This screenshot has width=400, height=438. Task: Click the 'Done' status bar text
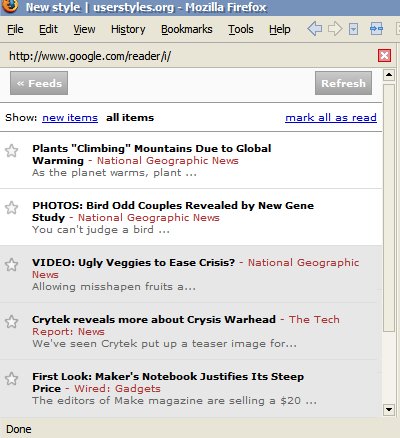coord(19,429)
